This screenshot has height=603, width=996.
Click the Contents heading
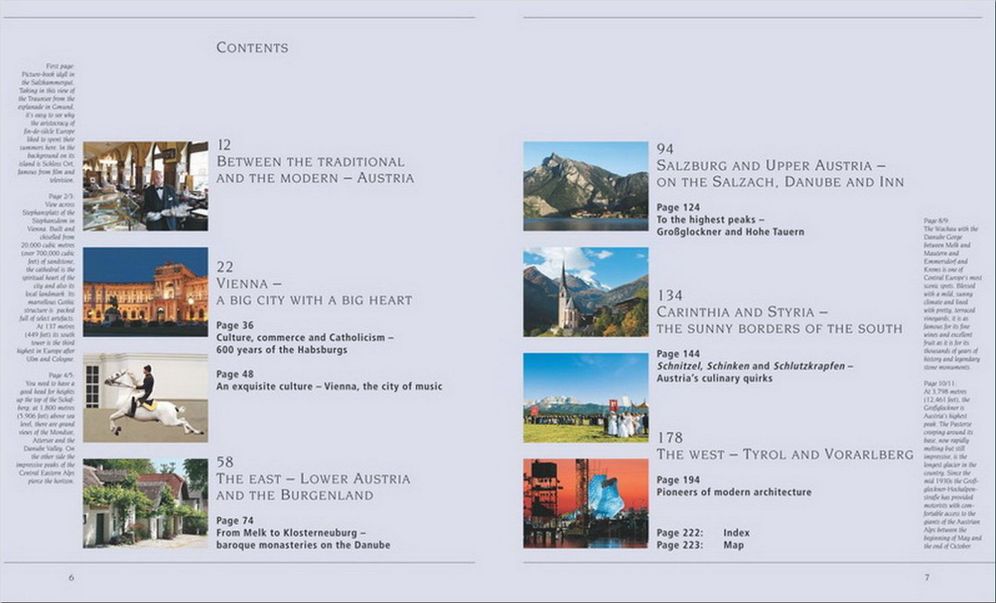252,48
